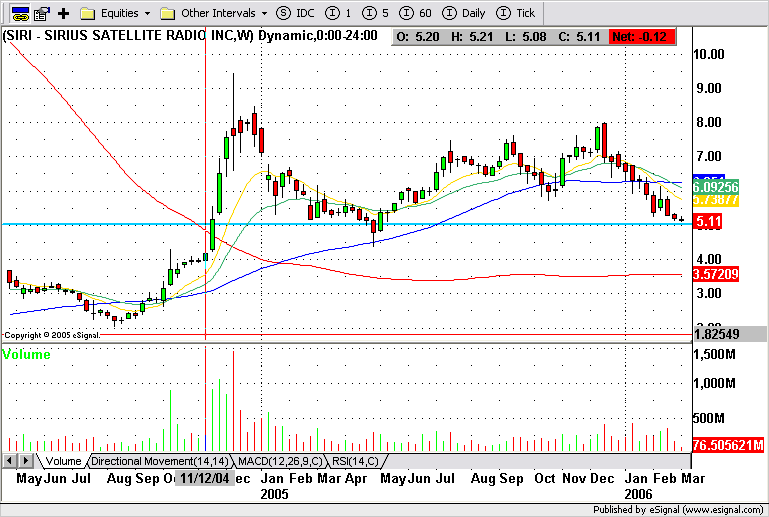Screen dimensions: 769x517
Task: Click the chart link icon in toolbar
Action: pyautogui.click(x=20, y=13)
